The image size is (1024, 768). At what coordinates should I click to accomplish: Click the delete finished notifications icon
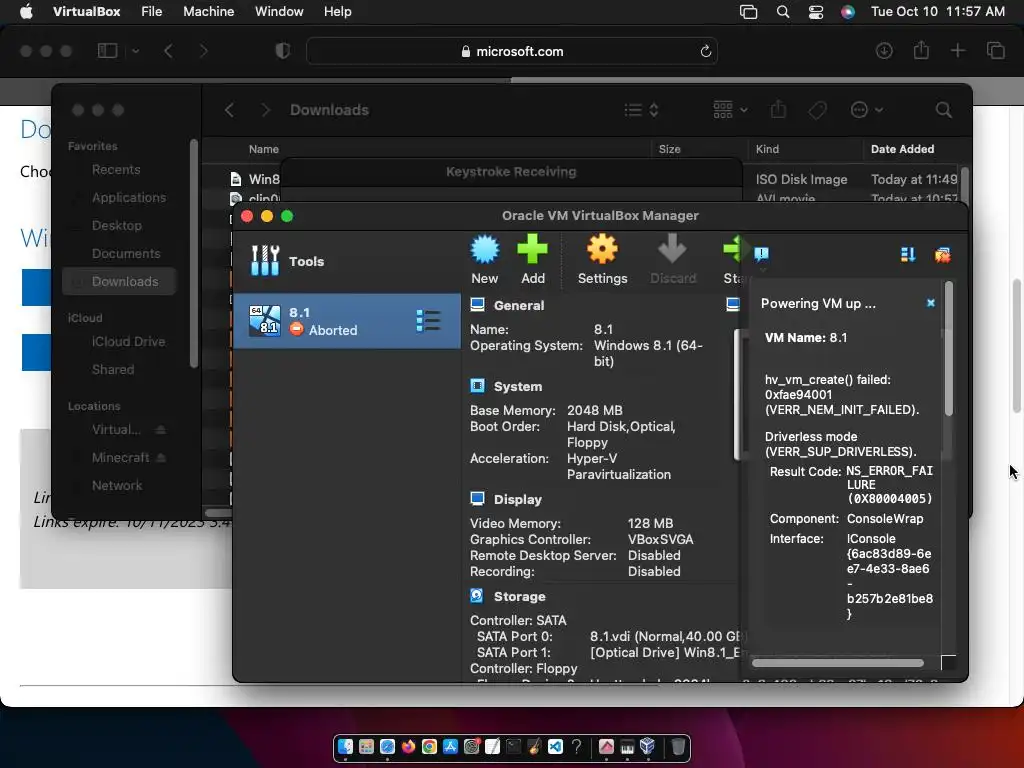click(942, 255)
